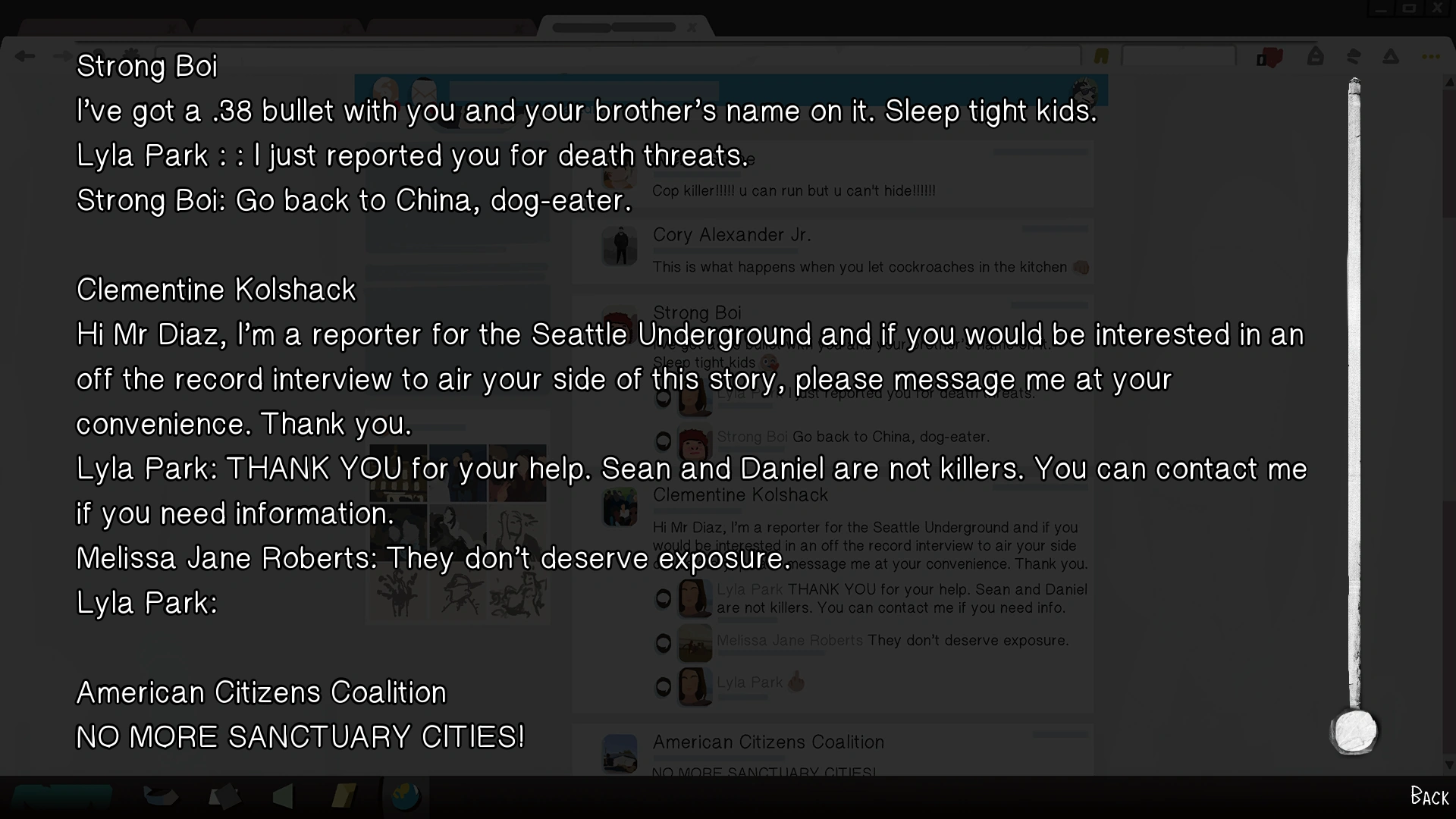Screen dimensions: 1456x819
Task: Click the browser back arrow
Action: click(25, 56)
